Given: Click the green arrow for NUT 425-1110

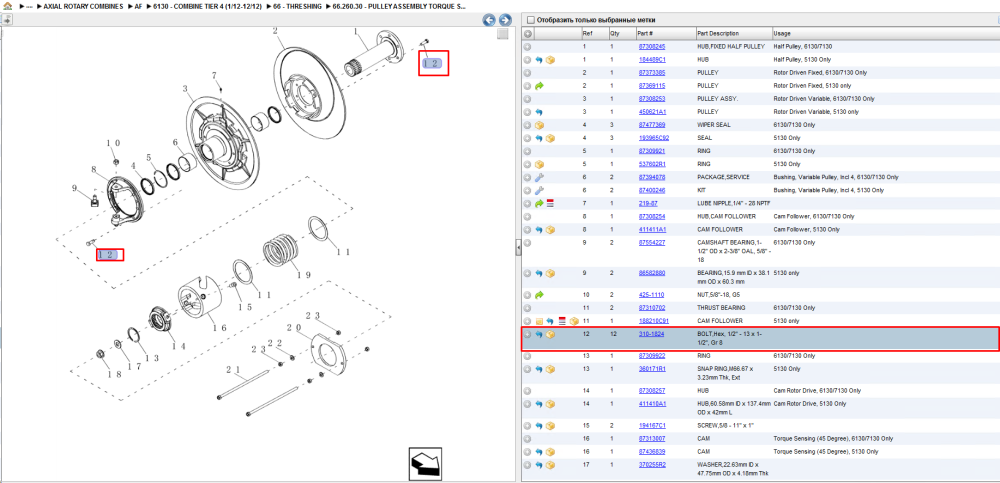Looking at the screenshot, I should [x=539, y=295].
